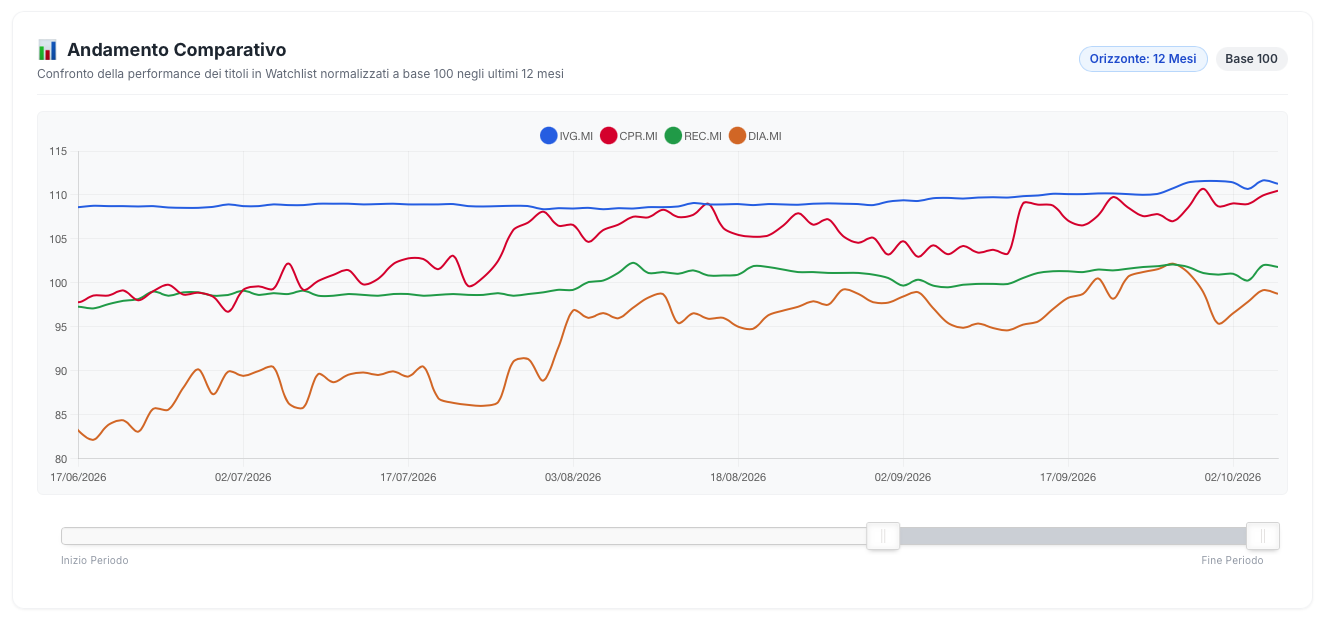Viewport: 1333px width, 632px height.
Task: Click the end-period handle of the range slider
Action: [x=1263, y=536]
